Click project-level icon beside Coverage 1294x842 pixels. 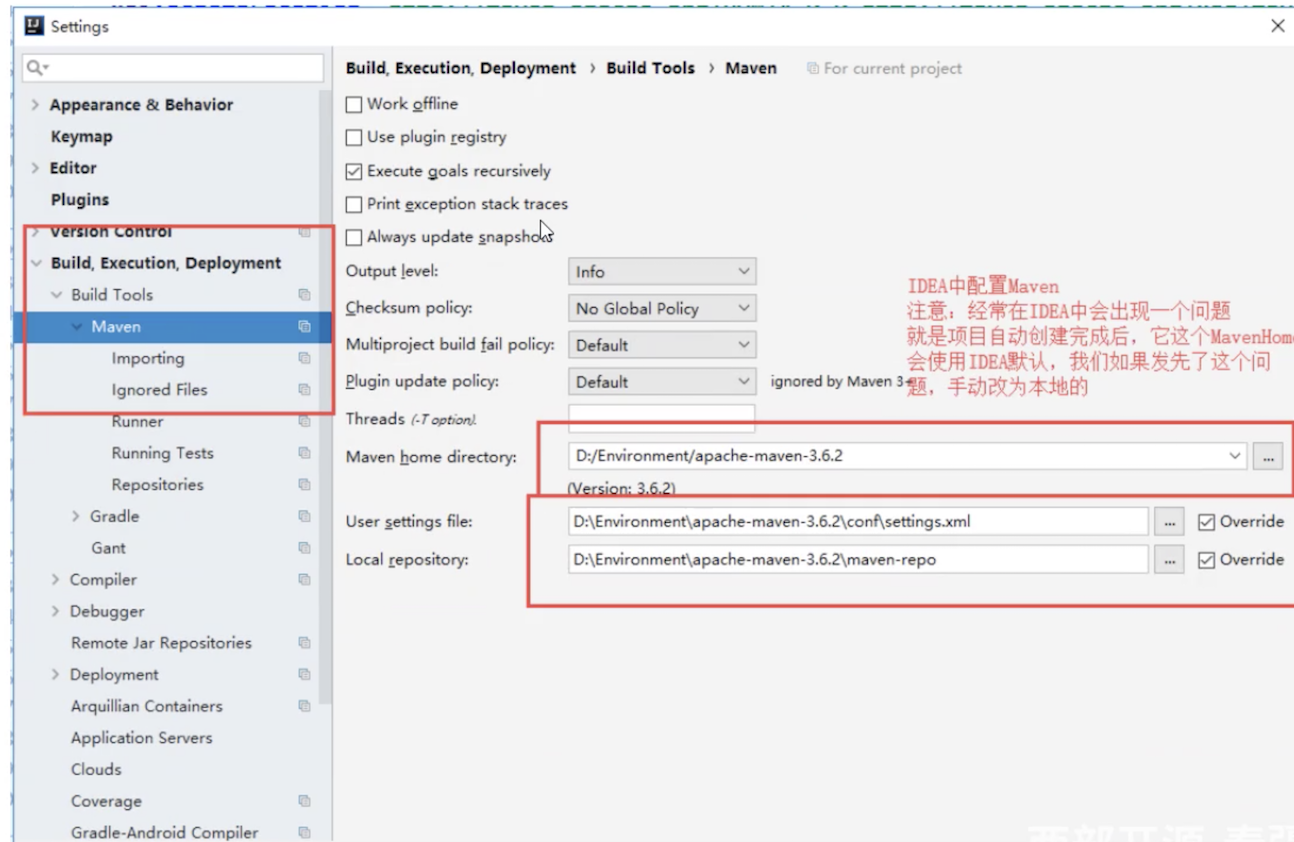[304, 801]
